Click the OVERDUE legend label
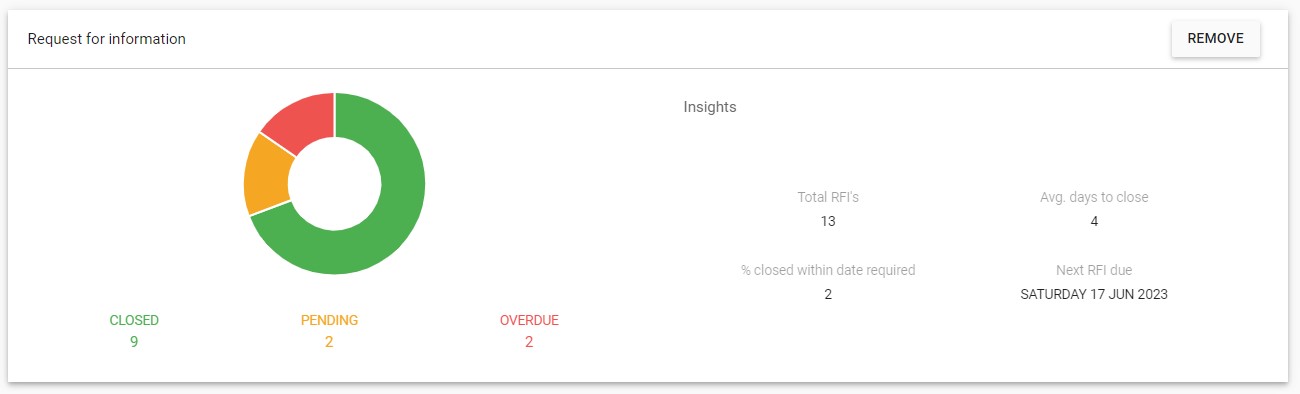The height and width of the screenshot is (394, 1300). pyautogui.click(x=529, y=321)
